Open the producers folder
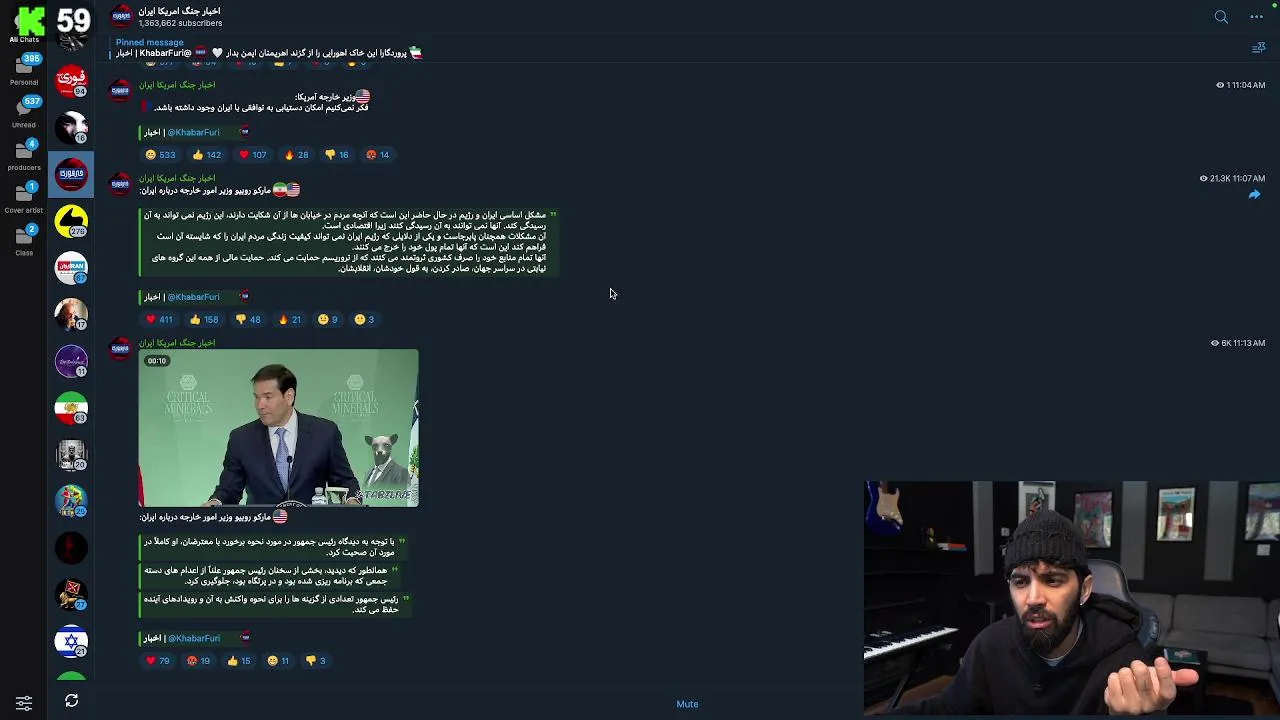Viewport: 1280px width, 720px height. click(24, 155)
